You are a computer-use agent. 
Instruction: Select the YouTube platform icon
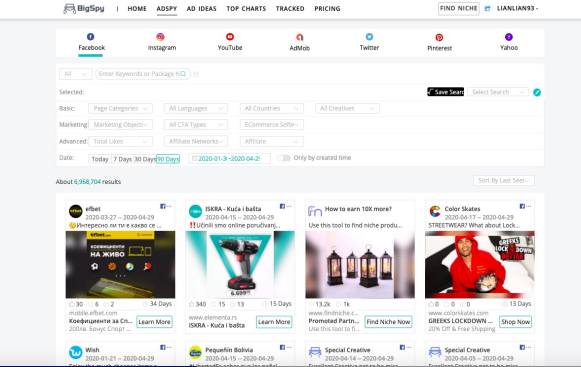click(230, 37)
